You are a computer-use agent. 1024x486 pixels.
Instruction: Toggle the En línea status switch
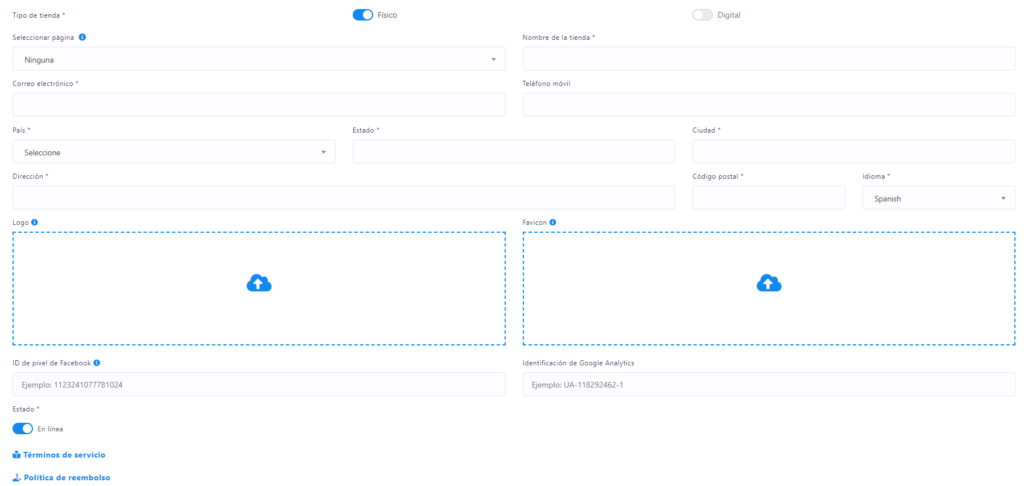coord(23,429)
